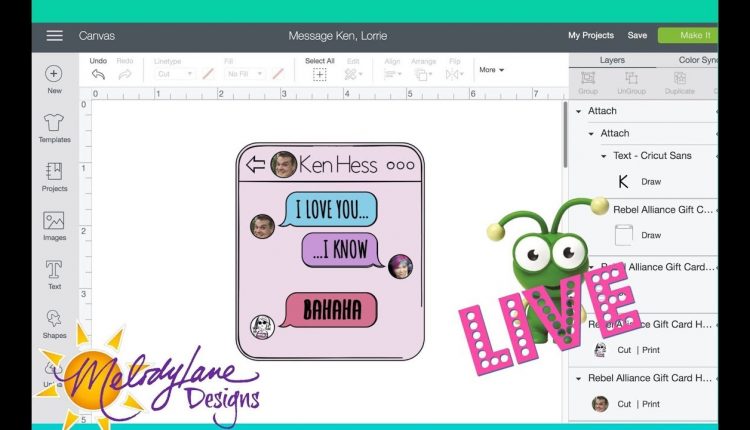
Task: Open the Arrange tool
Action: pyautogui.click(x=423, y=74)
